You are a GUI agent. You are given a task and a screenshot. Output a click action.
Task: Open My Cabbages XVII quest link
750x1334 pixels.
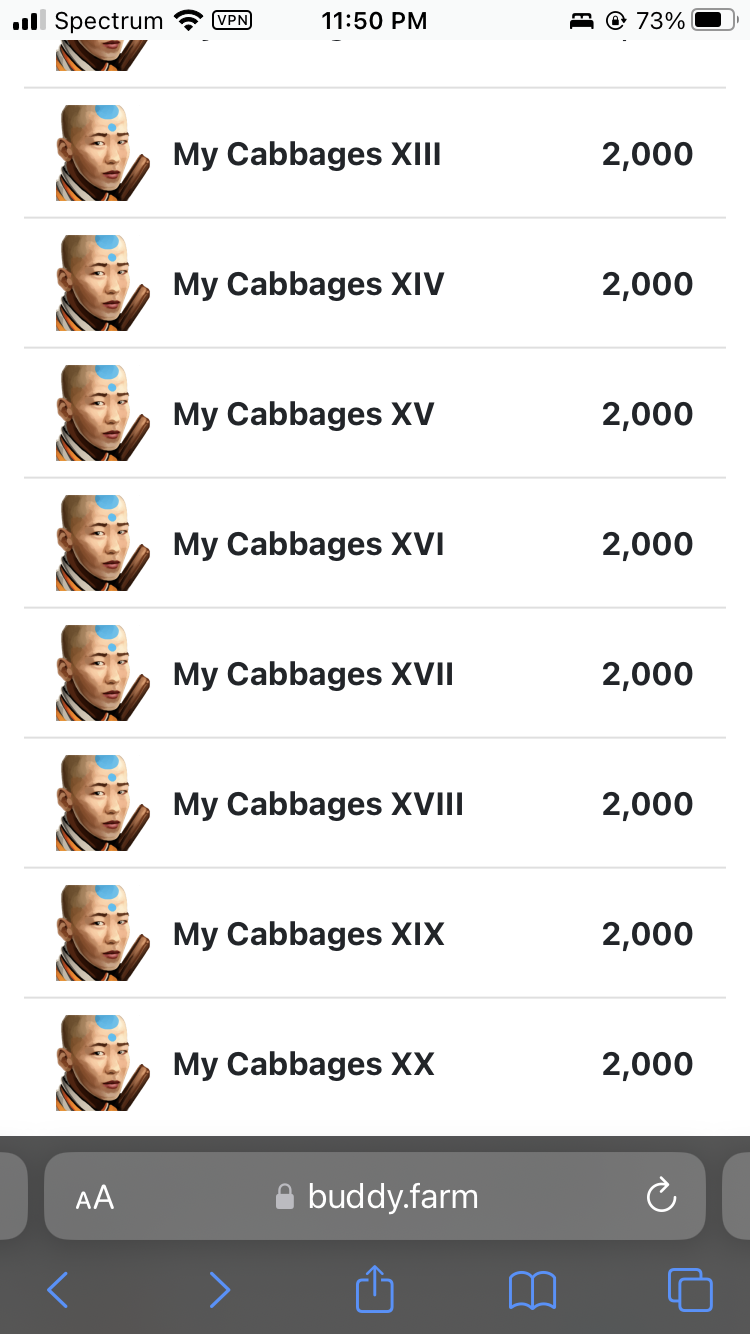point(313,674)
